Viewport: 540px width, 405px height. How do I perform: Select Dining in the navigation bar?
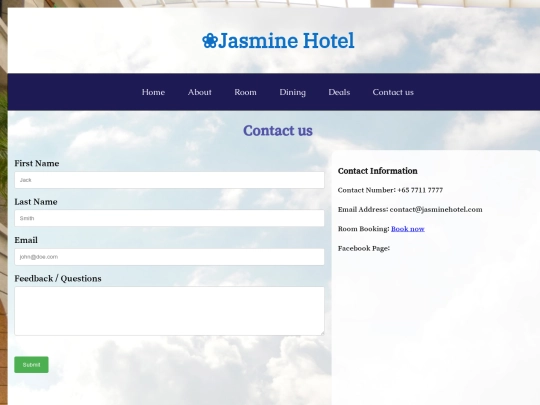(293, 92)
